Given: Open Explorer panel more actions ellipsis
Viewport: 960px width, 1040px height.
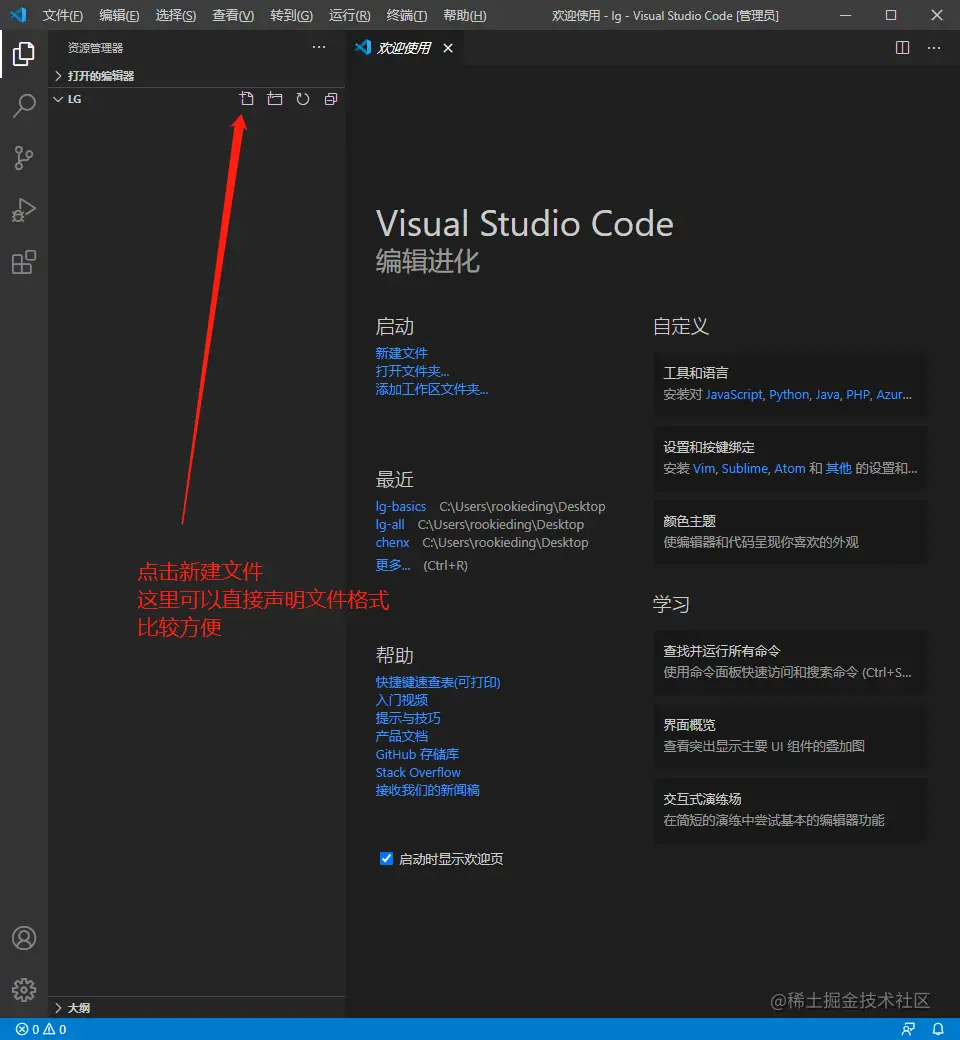Looking at the screenshot, I should pyautogui.click(x=319, y=47).
